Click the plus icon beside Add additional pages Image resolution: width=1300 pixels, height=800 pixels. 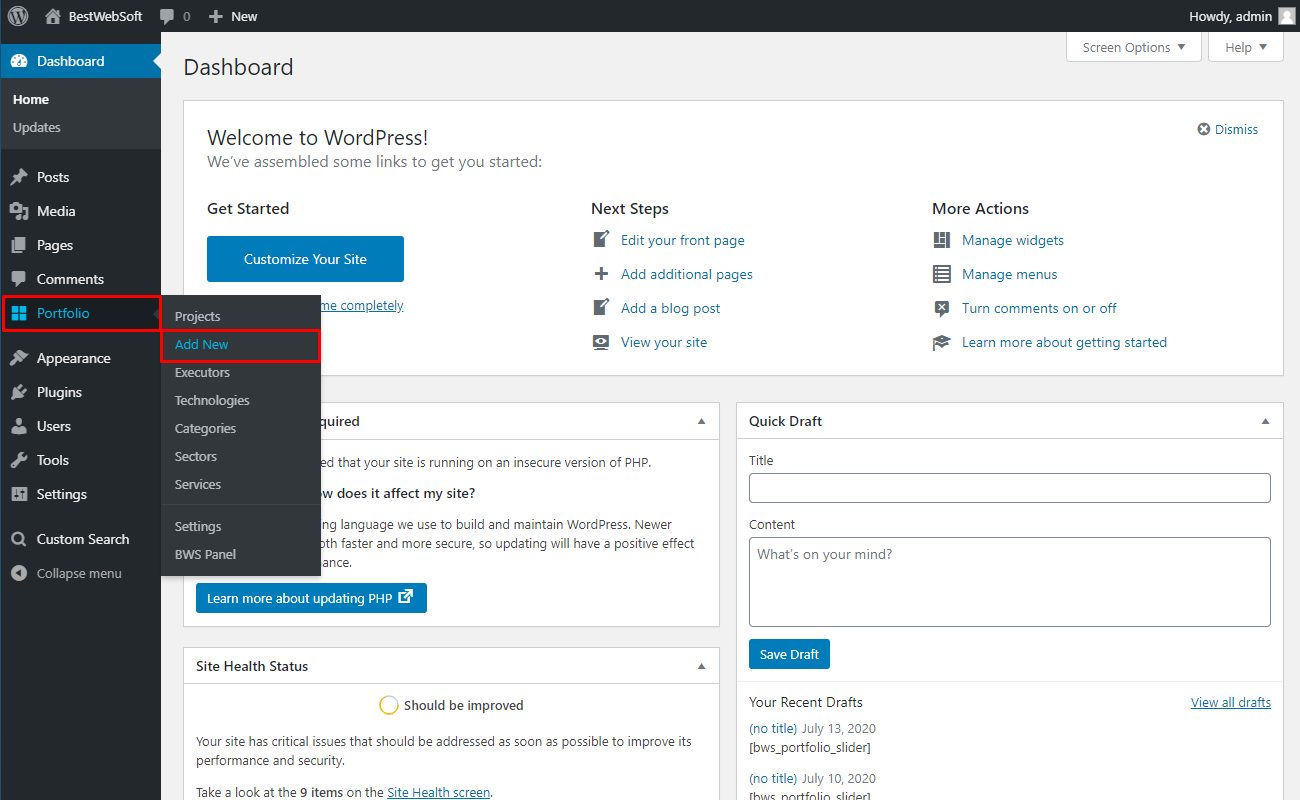[x=601, y=274]
